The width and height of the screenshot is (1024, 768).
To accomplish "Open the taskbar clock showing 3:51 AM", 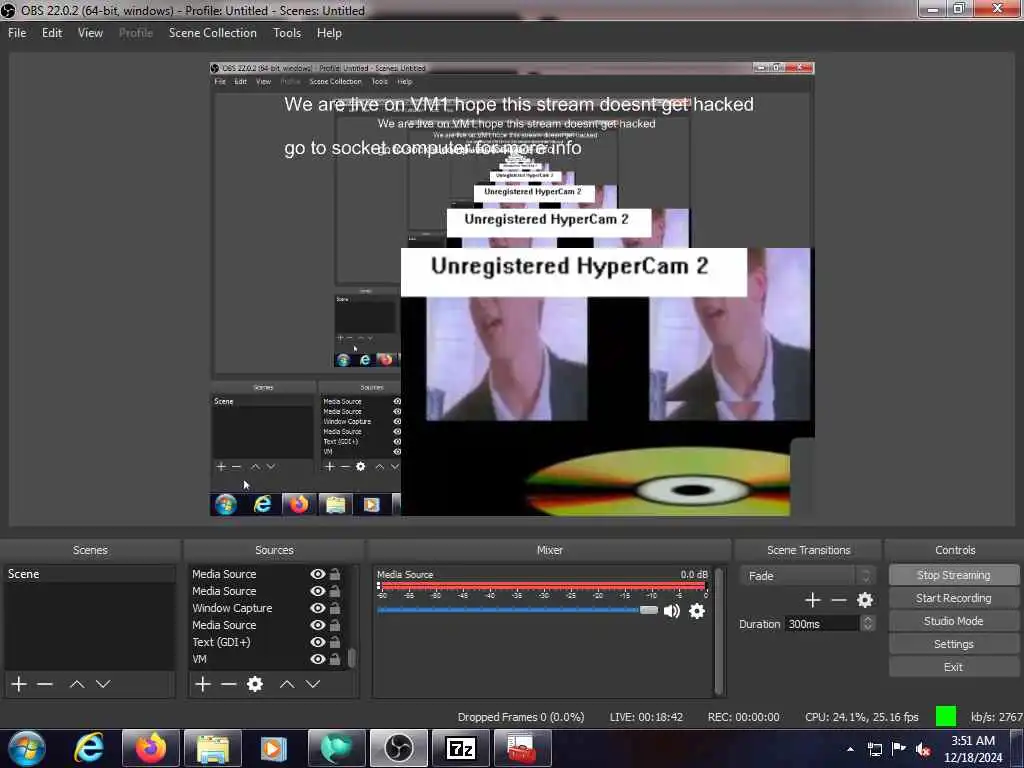I will (973, 749).
